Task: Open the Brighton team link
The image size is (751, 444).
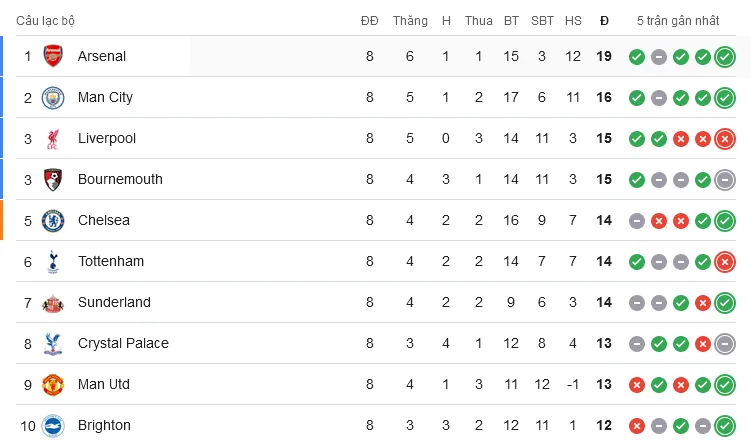Action: [104, 425]
